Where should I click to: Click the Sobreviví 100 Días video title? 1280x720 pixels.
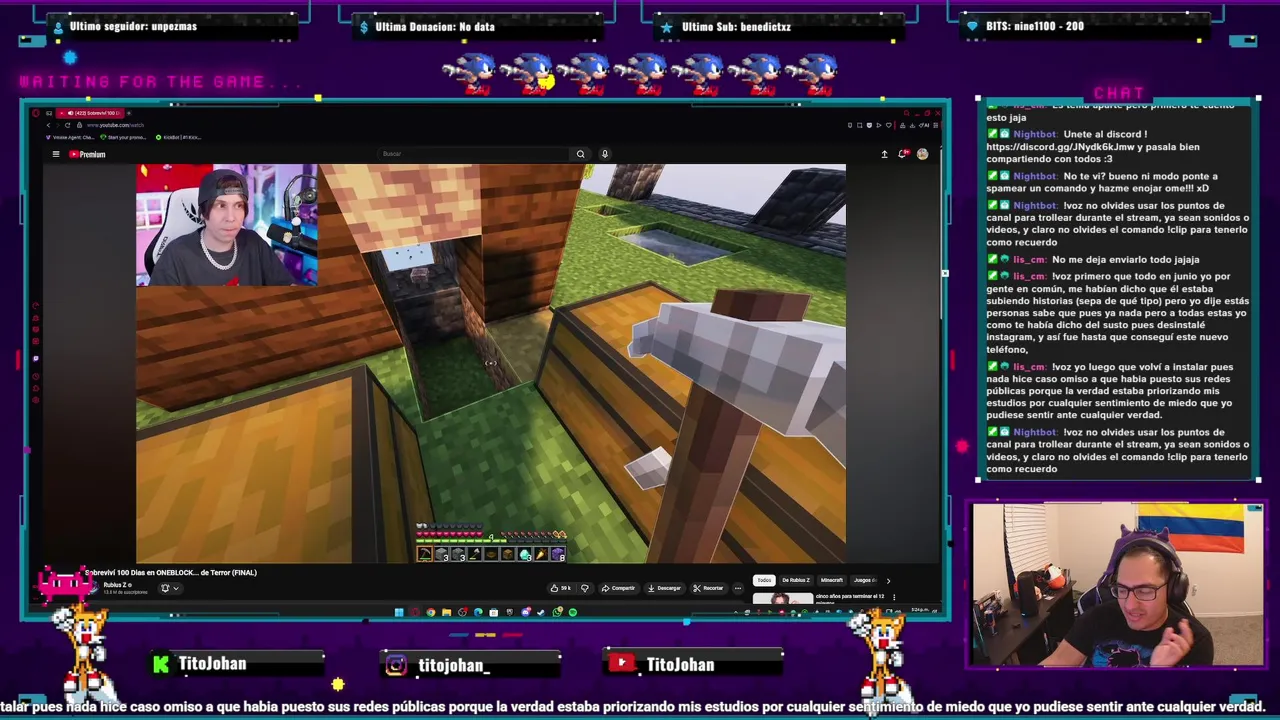[171, 573]
